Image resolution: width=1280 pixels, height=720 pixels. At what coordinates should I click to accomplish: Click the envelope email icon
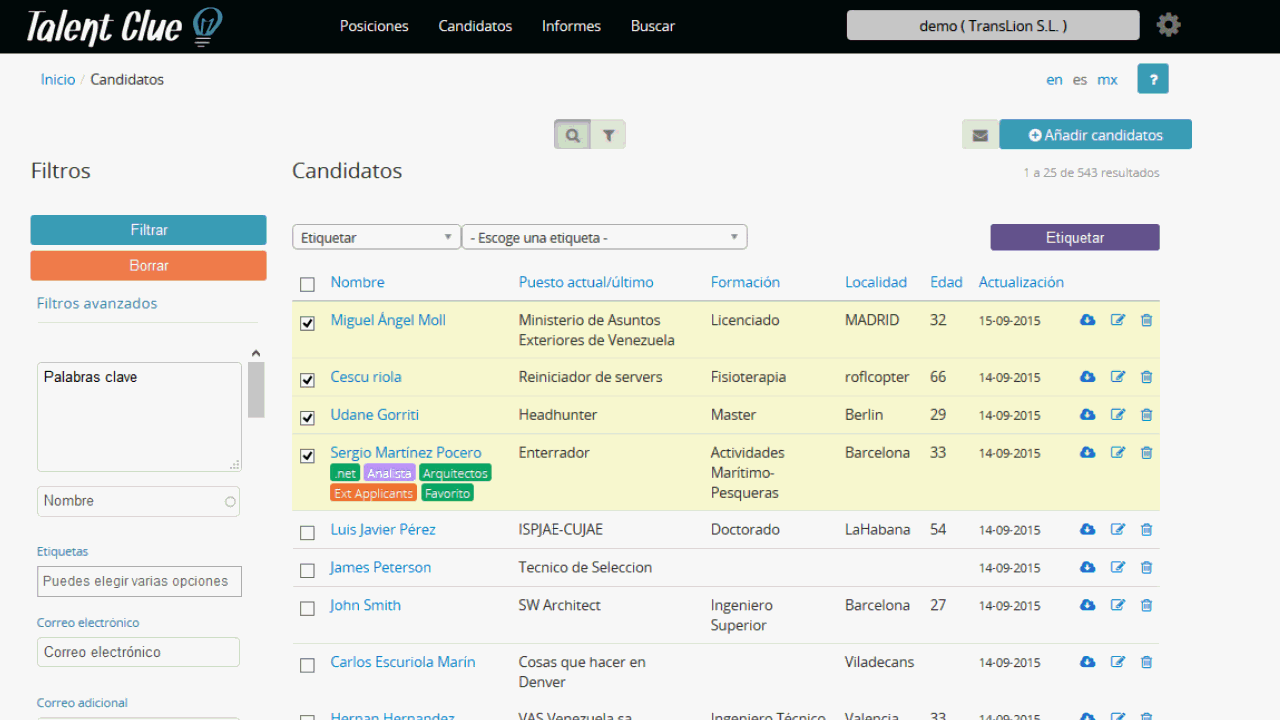coord(980,135)
